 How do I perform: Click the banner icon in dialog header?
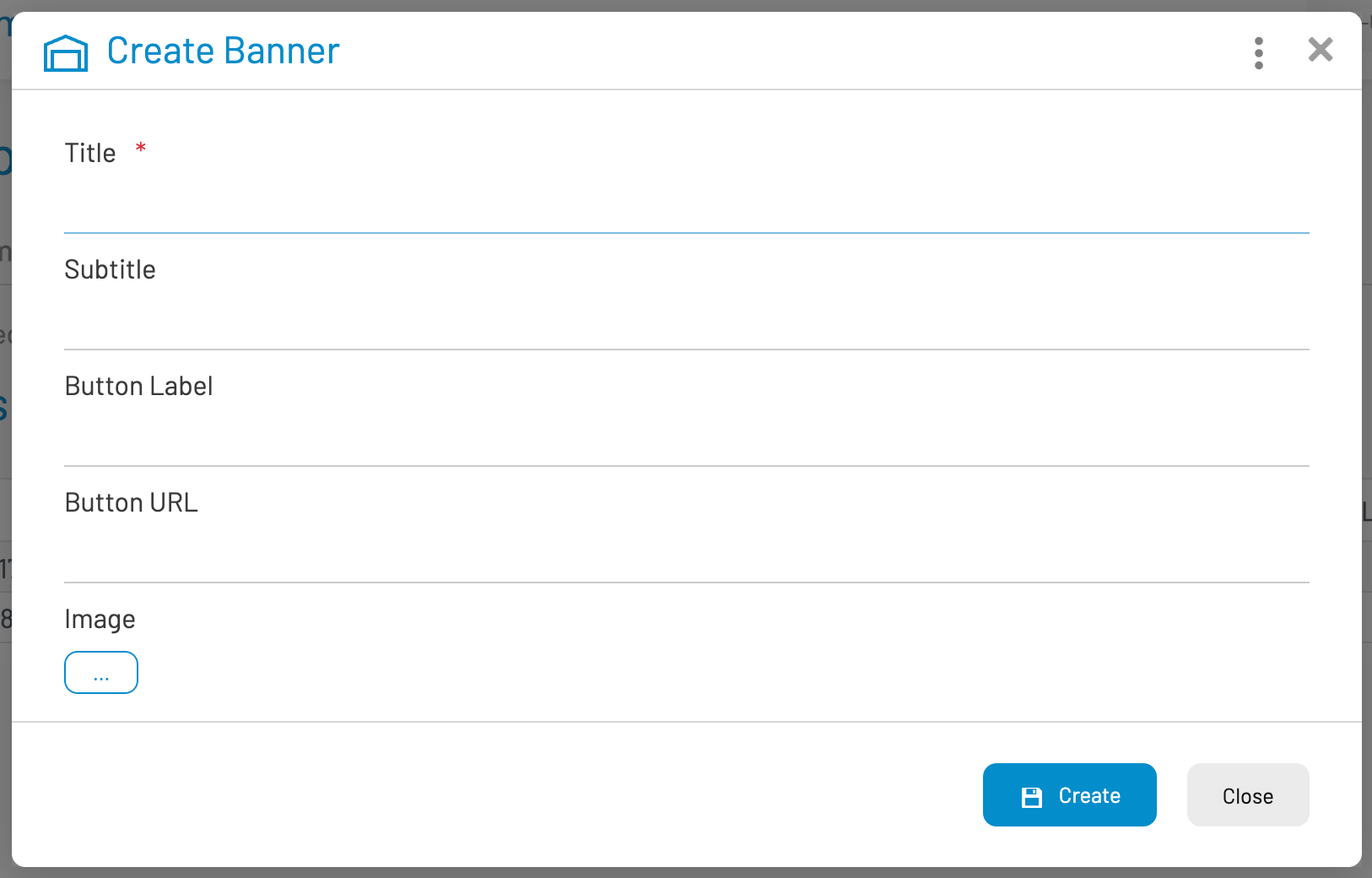(x=66, y=53)
